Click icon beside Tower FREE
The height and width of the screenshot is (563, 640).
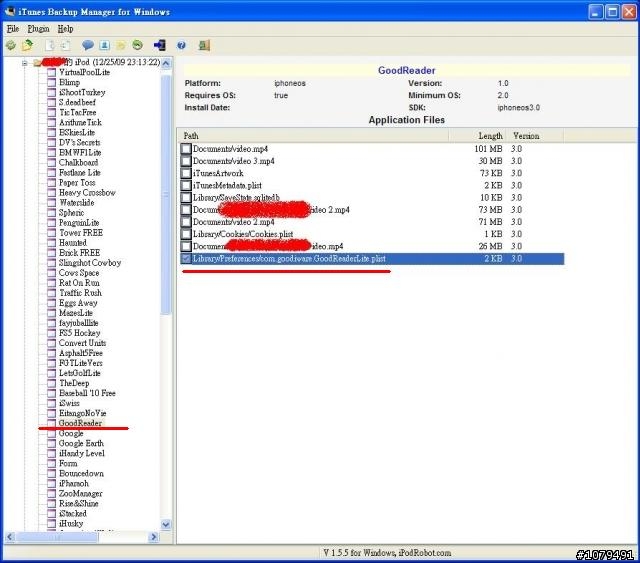[51, 233]
